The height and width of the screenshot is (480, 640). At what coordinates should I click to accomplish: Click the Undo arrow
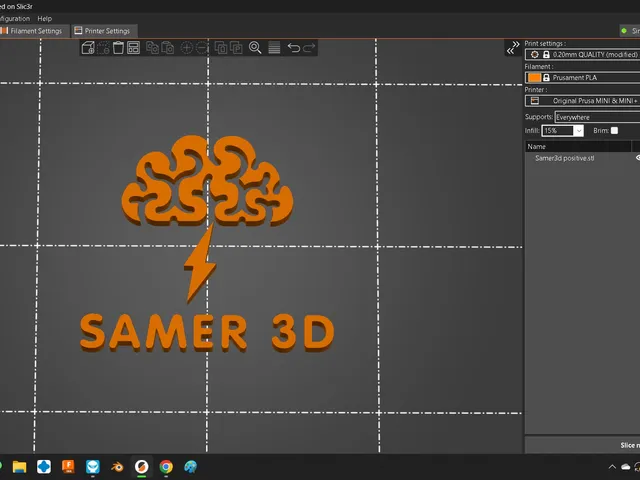293,48
